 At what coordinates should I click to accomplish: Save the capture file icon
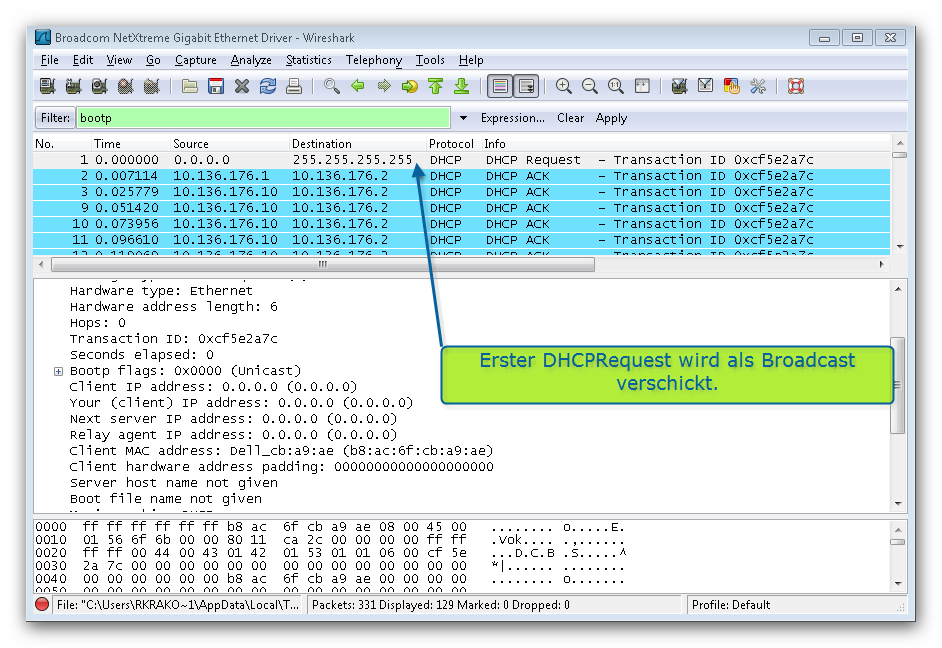(216, 86)
